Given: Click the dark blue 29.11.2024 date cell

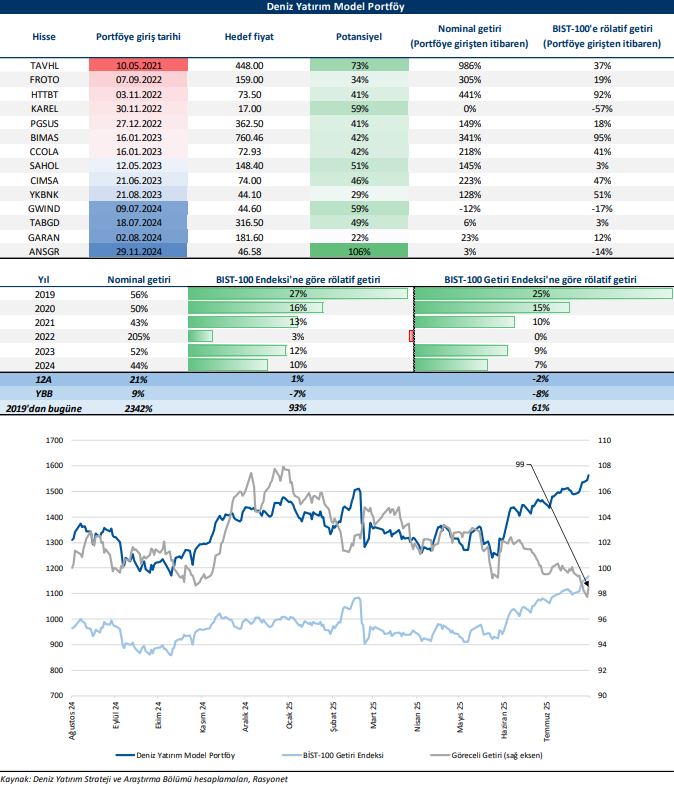Looking at the screenshot, I should click(x=138, y=252).
